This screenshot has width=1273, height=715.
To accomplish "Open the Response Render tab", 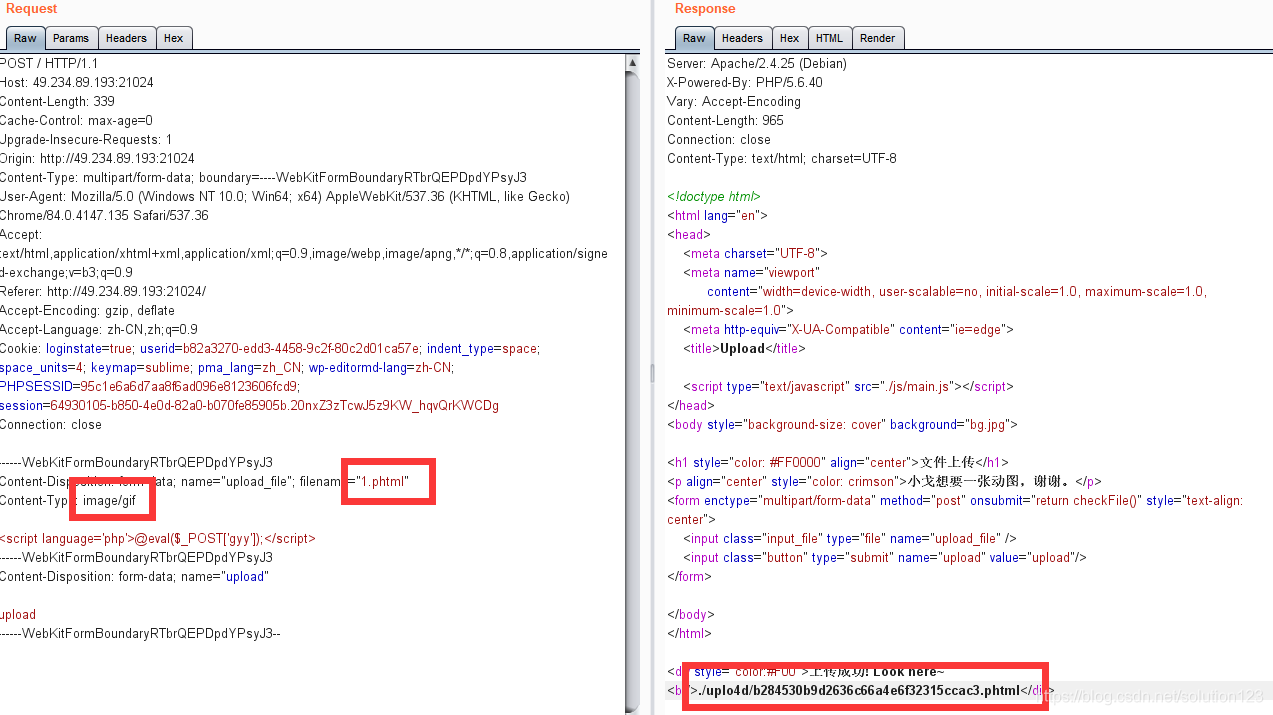I will pyautogui.click(x=878, y=38).
